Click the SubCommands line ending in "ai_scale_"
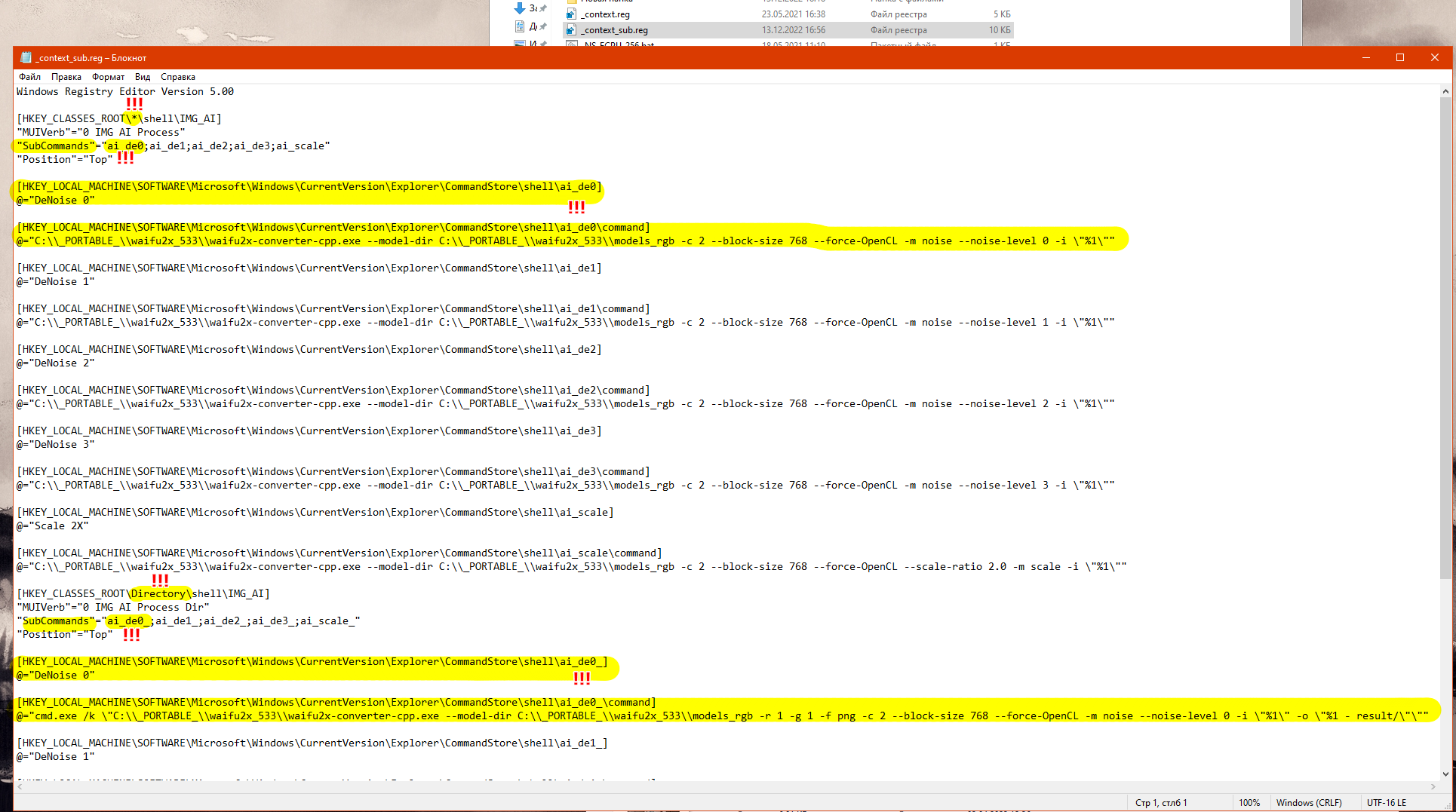 189,621
